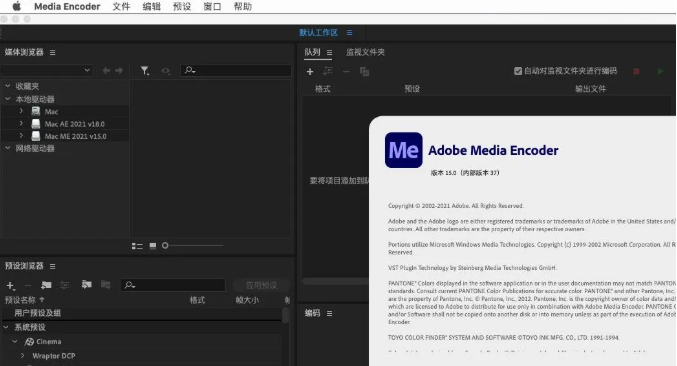Select the Mac drive icon
Screen dimensions: 677x366
pos(36,111)
